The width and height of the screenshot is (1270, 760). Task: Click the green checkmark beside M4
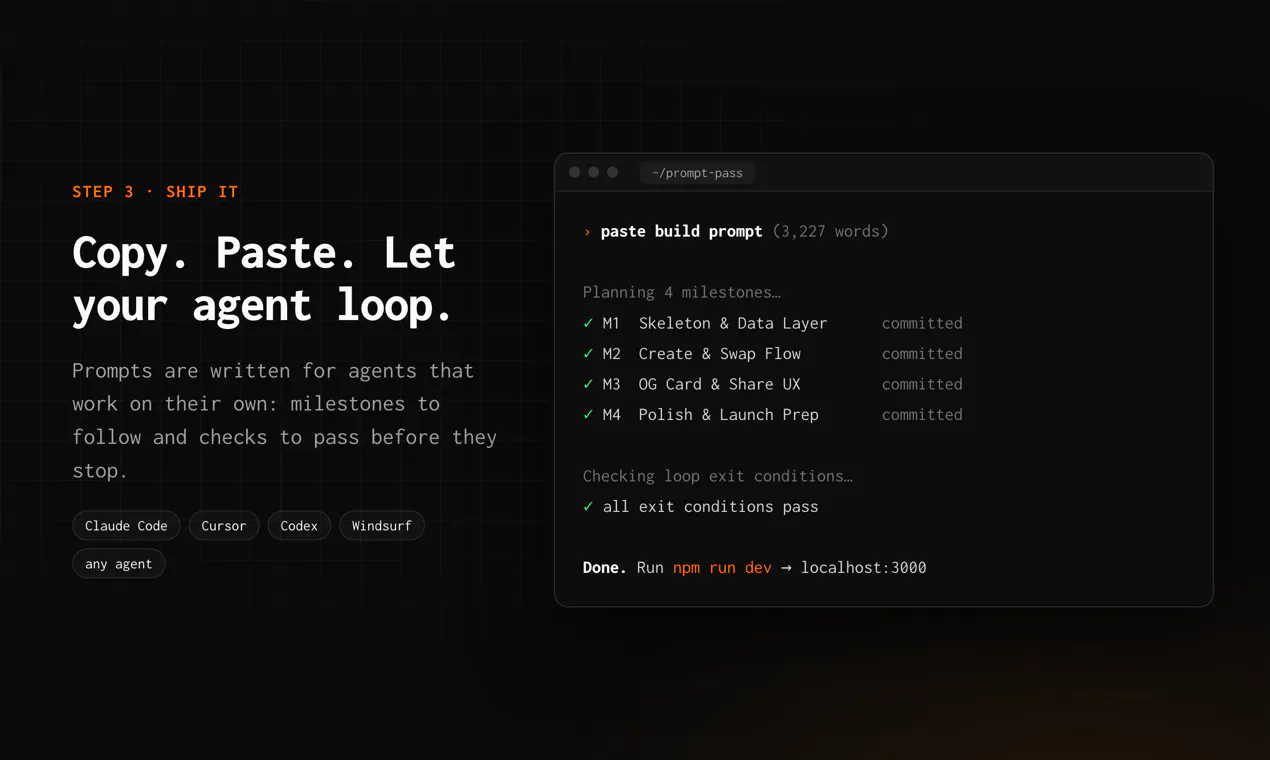[x=588, y=415]
